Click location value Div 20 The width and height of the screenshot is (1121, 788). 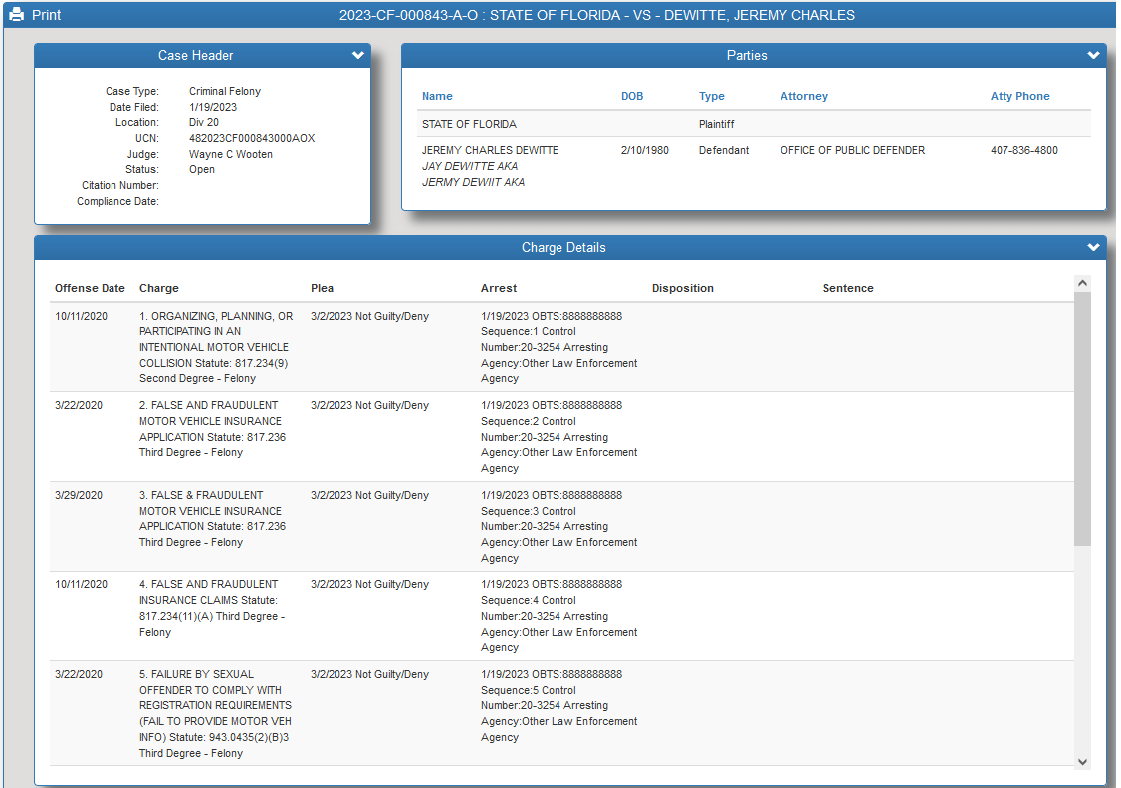click(204, 122)
